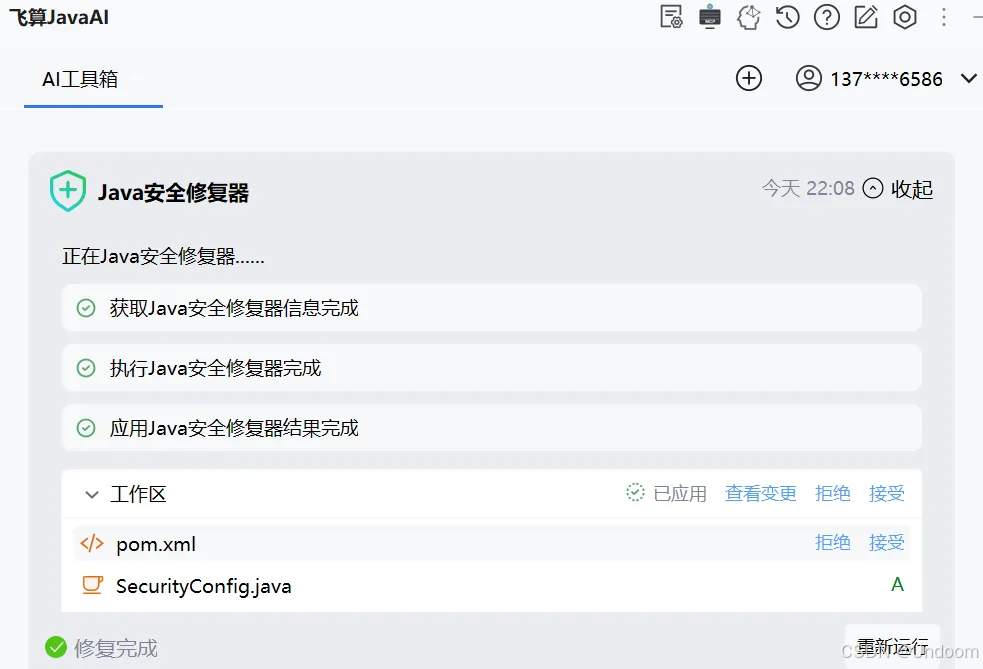Click 执行Java安全修复器完成 step row
Screen dimensions: 983x669
[x=492, y=368]
